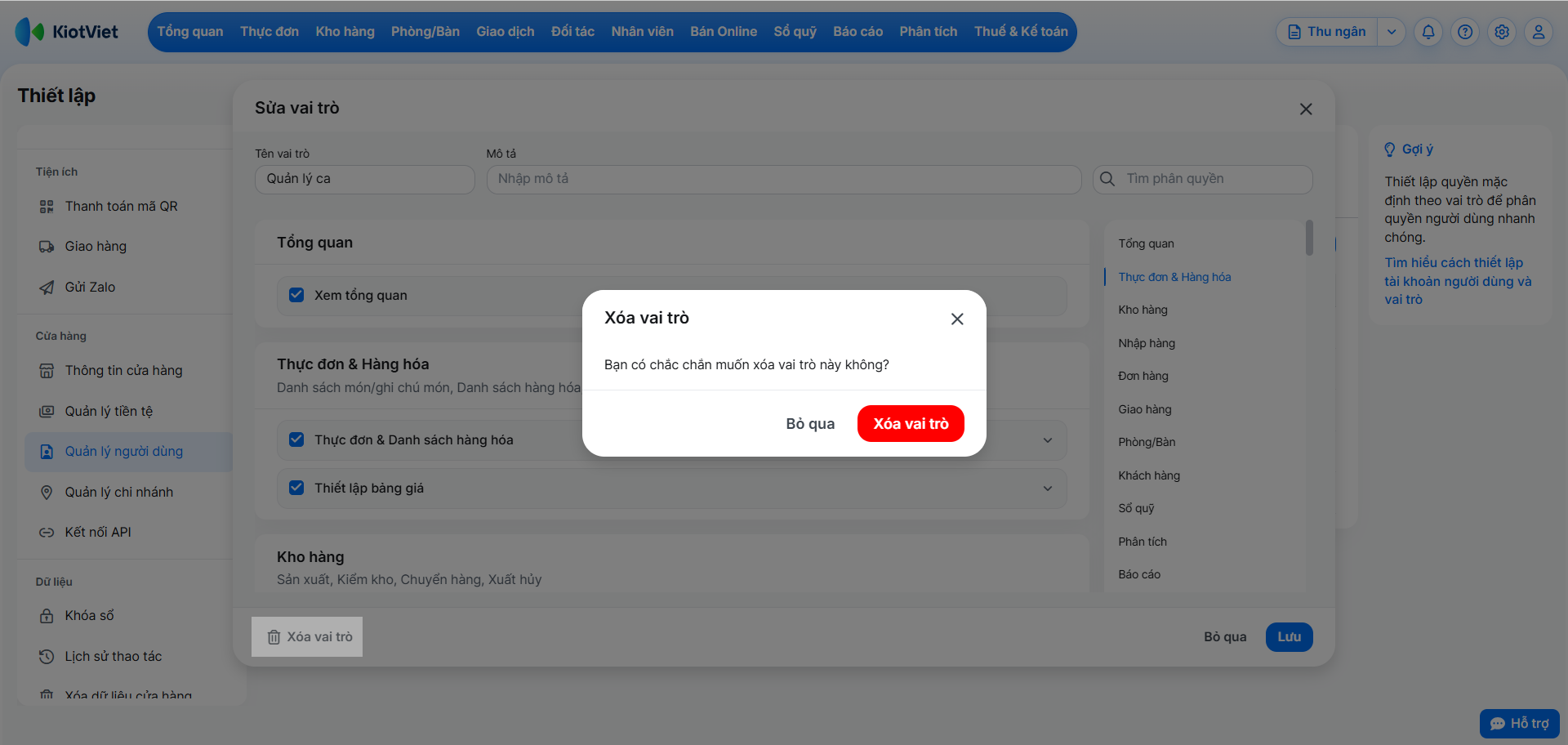Jump to Khách hàng section

point(1149,476)
